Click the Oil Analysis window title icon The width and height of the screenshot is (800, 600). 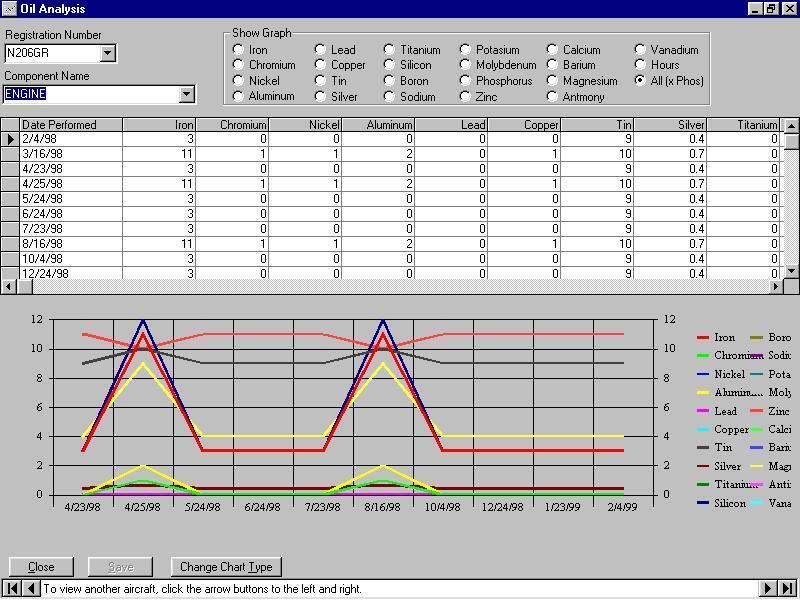point(9,9)
